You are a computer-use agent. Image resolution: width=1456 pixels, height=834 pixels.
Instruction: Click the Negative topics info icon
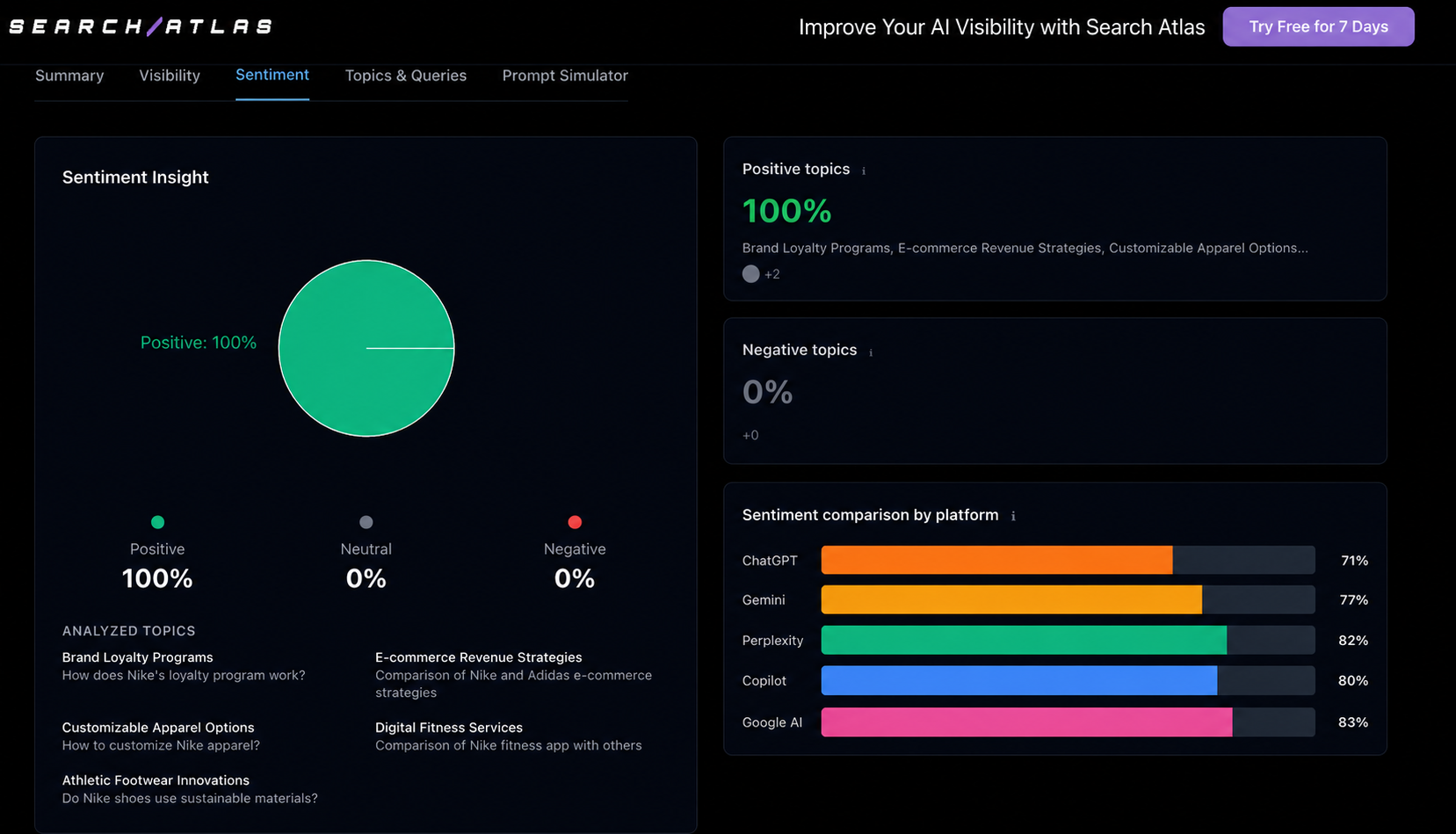(871, 352)
